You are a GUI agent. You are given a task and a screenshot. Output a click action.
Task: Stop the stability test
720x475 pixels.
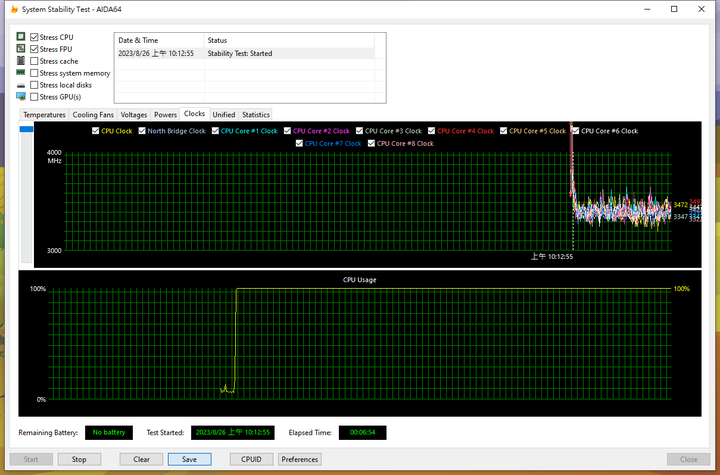[x=79, y=459]
